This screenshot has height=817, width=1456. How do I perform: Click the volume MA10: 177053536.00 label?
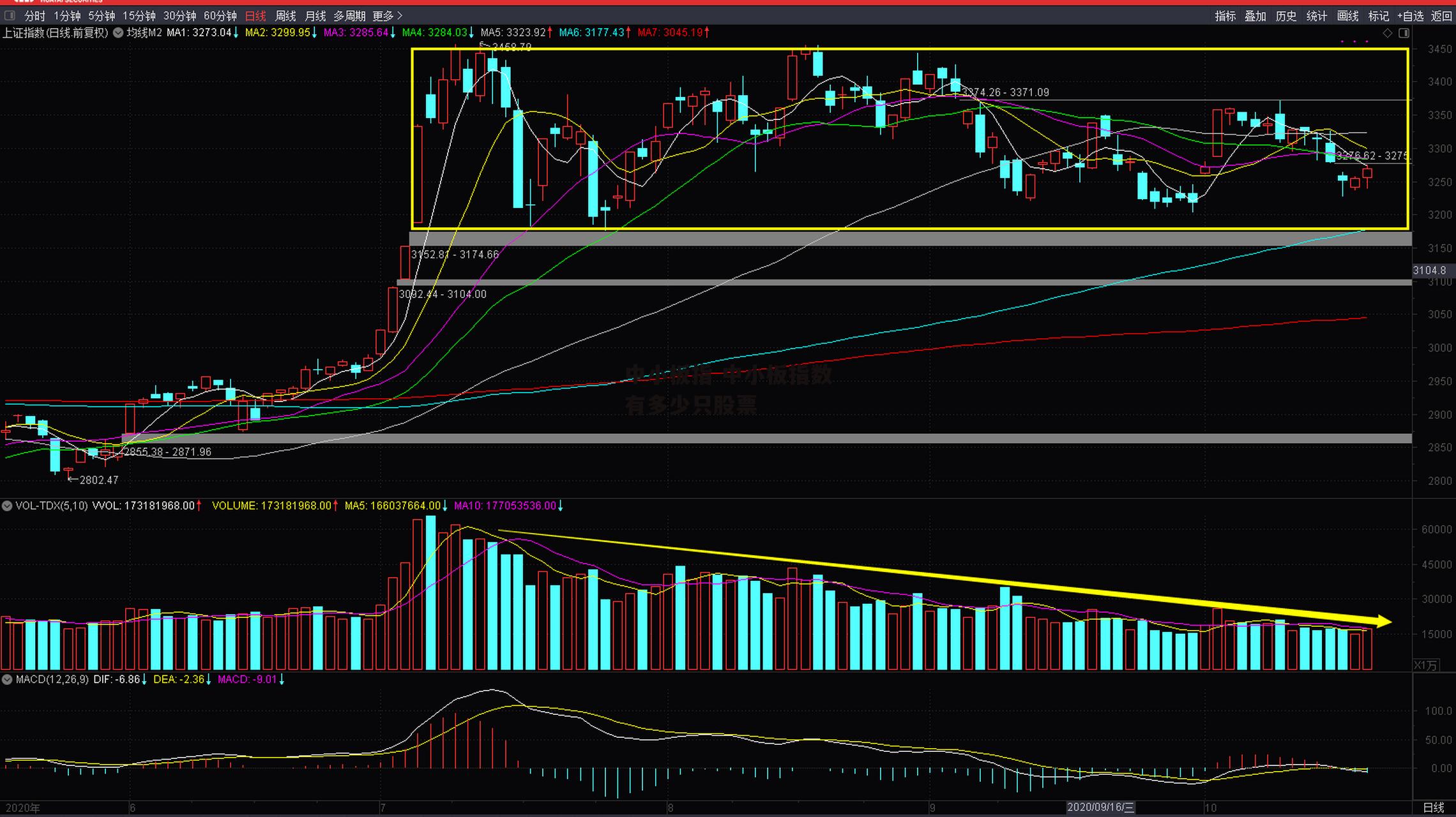coord(505,506)
